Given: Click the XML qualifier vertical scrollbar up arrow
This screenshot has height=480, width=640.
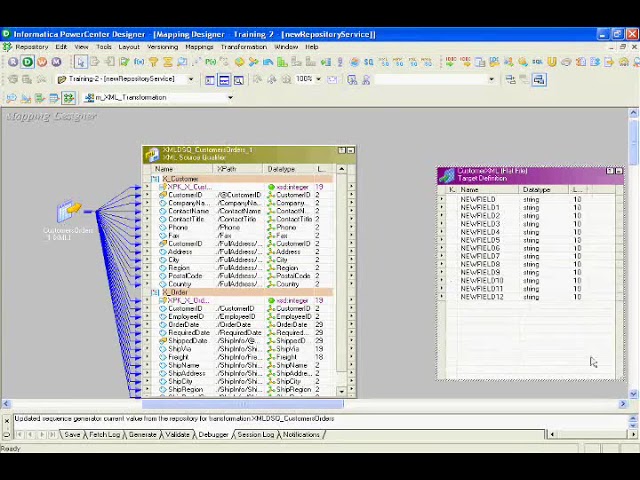Looking at the screenshot, I should (342, 169).
